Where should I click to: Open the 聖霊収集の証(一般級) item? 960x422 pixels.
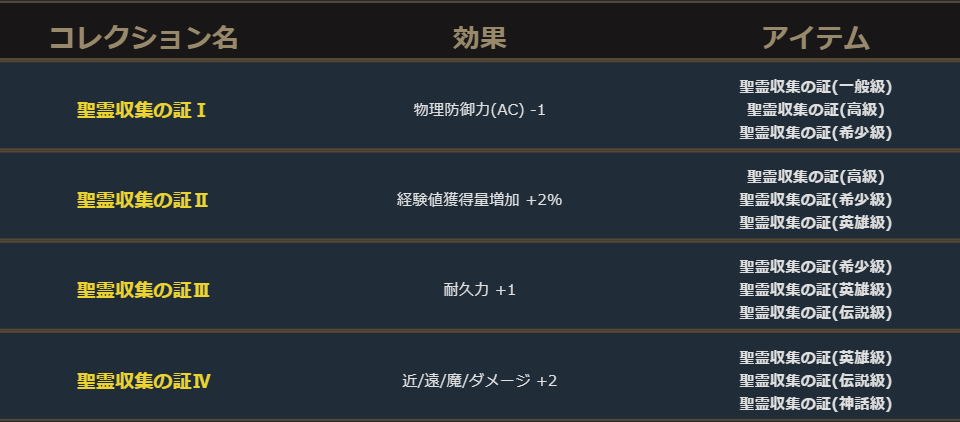tap(815, 86)
